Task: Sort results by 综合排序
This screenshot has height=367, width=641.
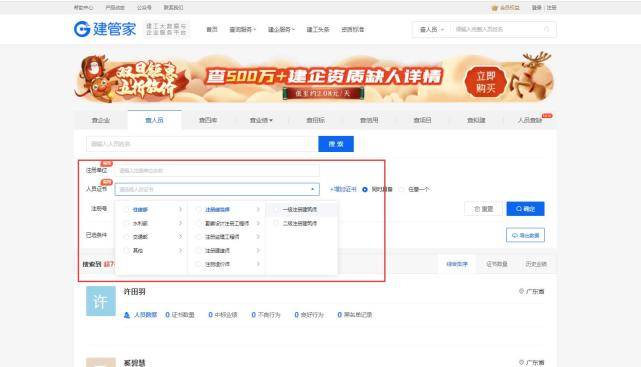Action: [x=457, y=264]
